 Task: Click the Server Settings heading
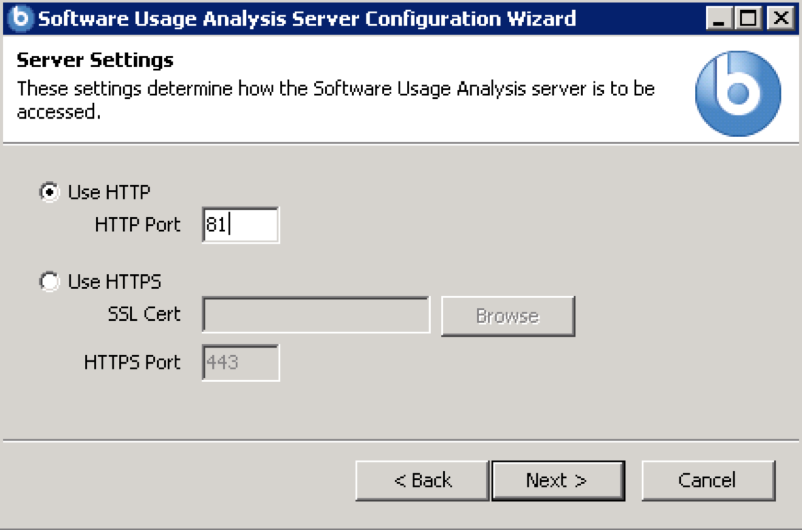[x=95, y=61]
